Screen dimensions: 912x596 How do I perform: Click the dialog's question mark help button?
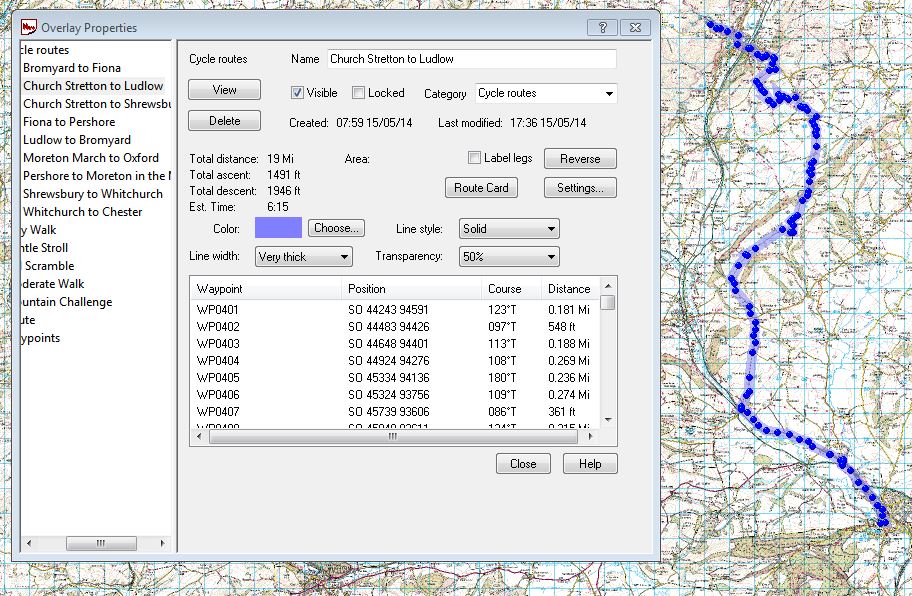[x=600, y=28]
